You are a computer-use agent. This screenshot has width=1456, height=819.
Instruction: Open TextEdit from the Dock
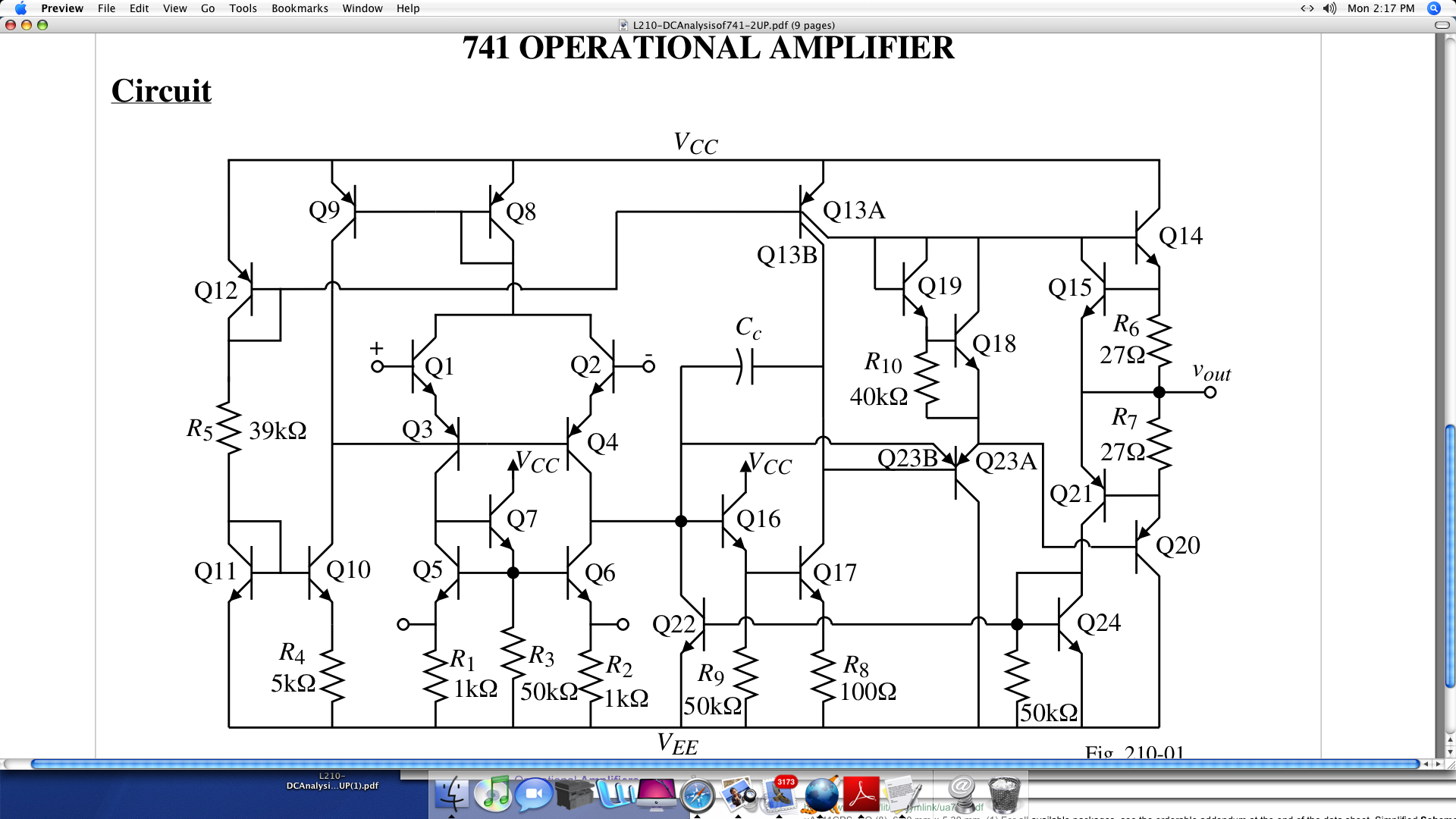(902, 794)
